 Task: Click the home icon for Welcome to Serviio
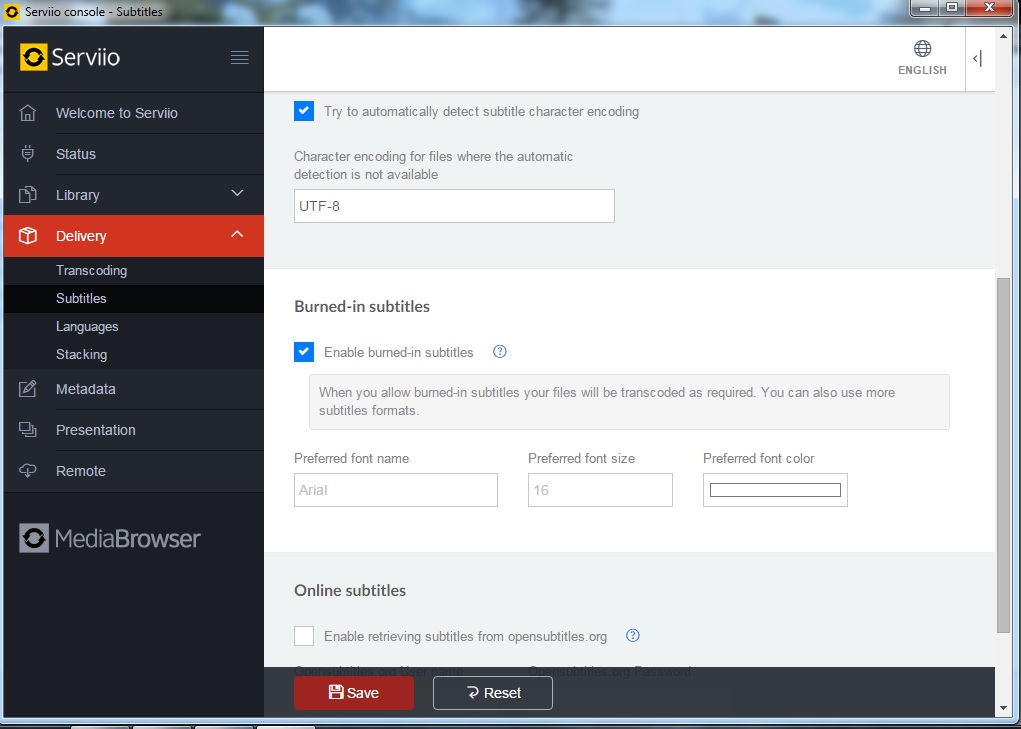(28, 113)
